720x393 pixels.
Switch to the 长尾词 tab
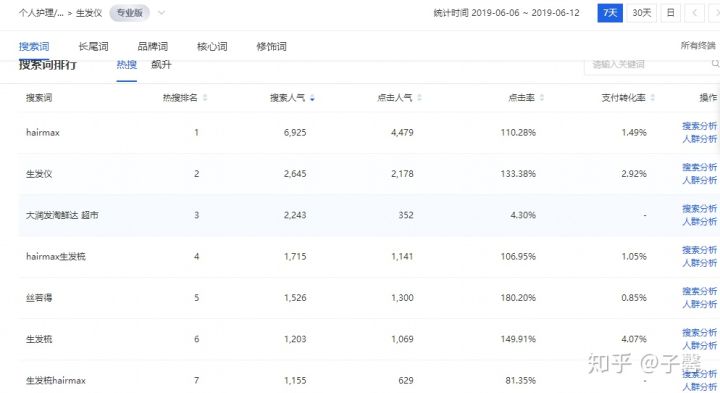93,46
